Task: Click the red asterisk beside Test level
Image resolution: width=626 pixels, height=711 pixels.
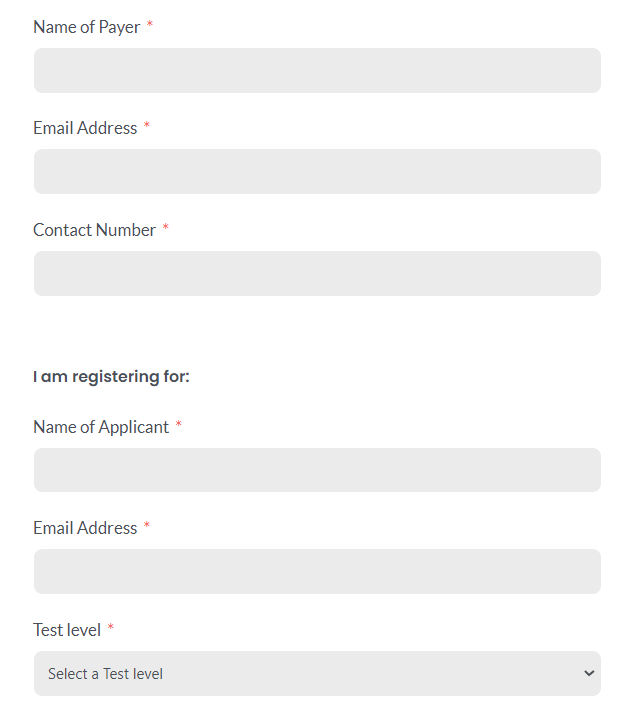Action: (111, 628)
